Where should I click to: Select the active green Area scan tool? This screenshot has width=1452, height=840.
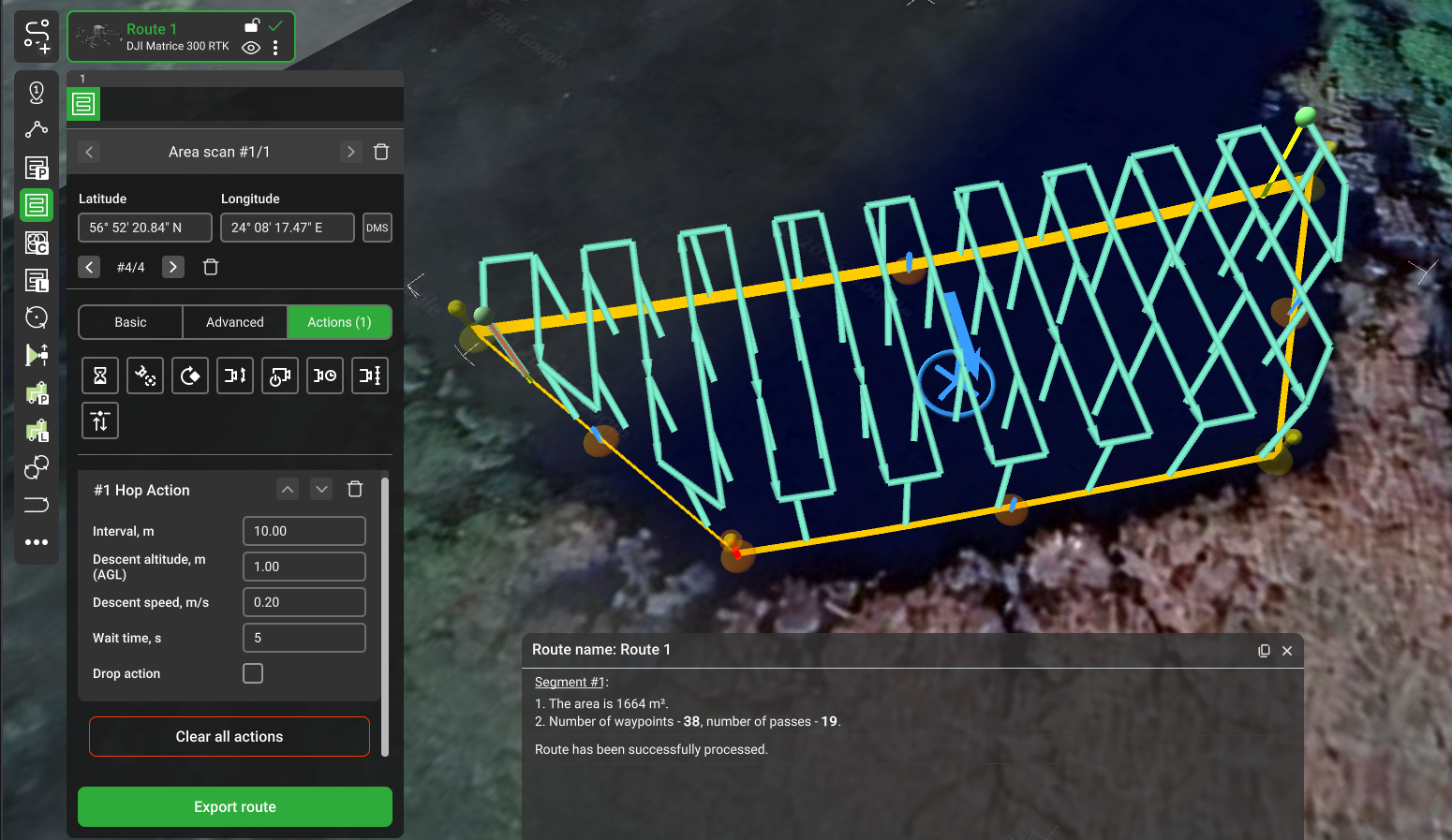37,205
